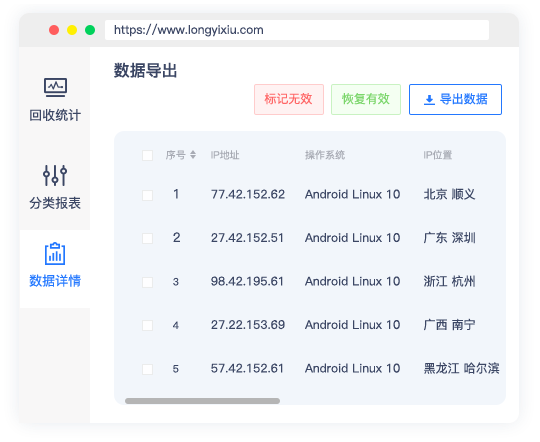Image resolution: width=540 pixels, height=442 pixels.
Task: Click Android Linux 10 in row 3
Action: coord(353,281)
